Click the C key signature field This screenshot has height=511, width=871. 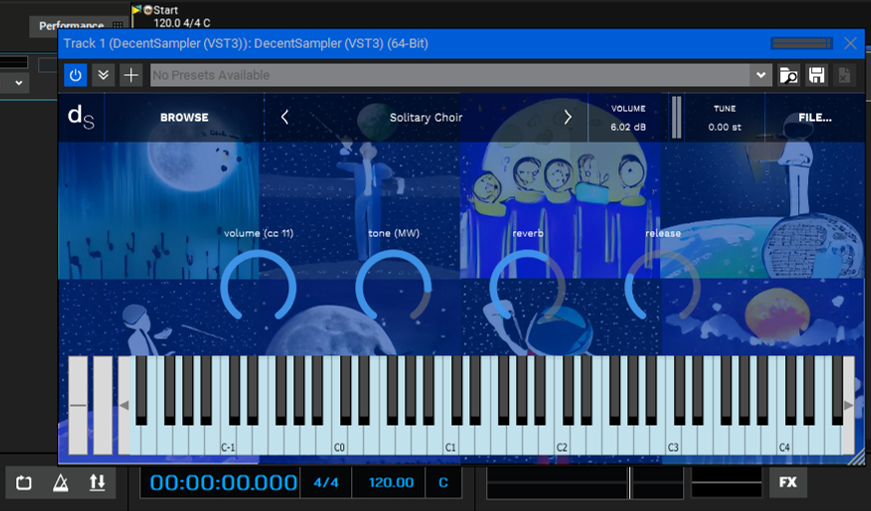click(443, 483)
